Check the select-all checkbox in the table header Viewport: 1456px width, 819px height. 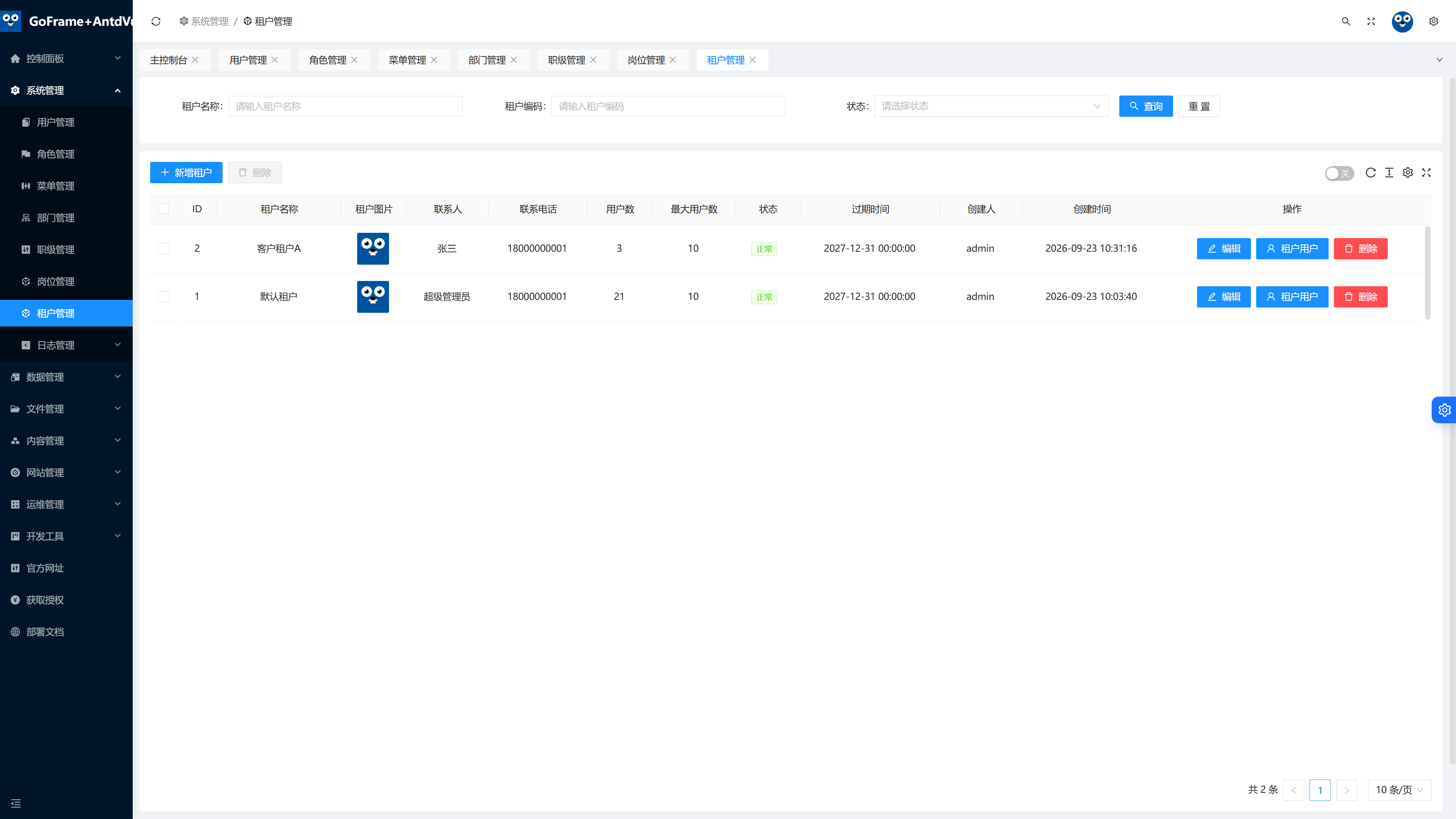coord(163,209)
